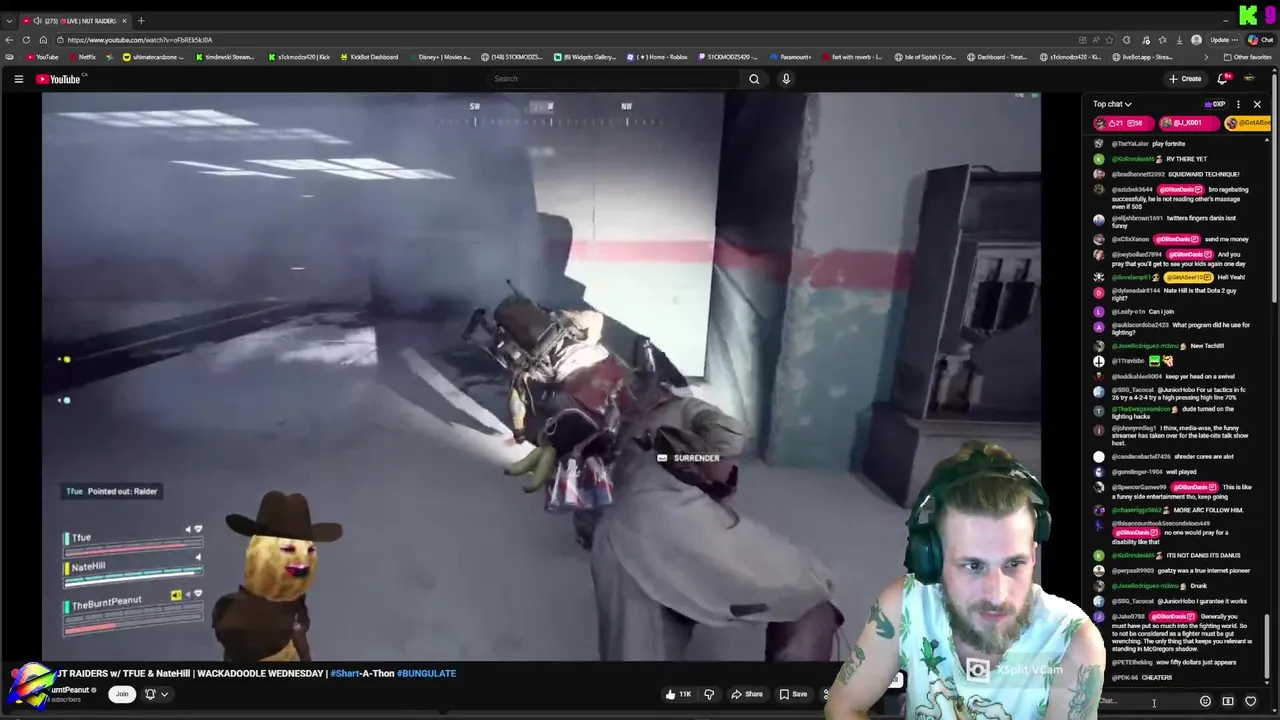1280x720 pixels.
Task: Start voice search with microphone icon
Action: click(x=786, y=79)
